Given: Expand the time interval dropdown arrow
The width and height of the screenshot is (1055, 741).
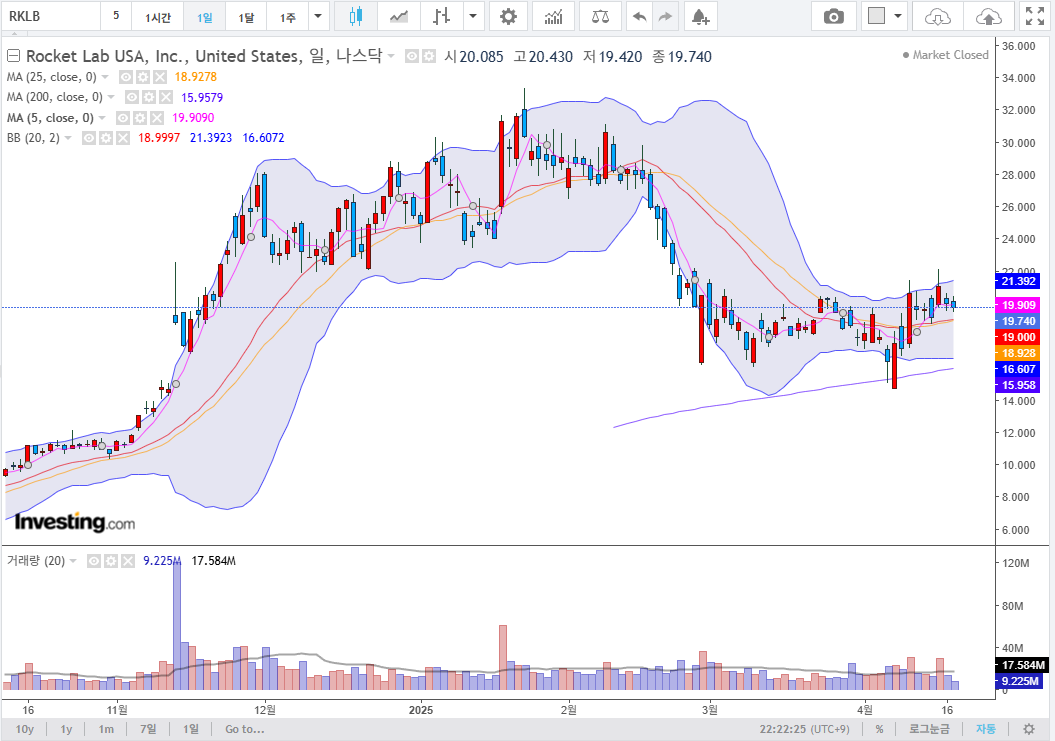Looking at the screenshot, I should (318, 16).
